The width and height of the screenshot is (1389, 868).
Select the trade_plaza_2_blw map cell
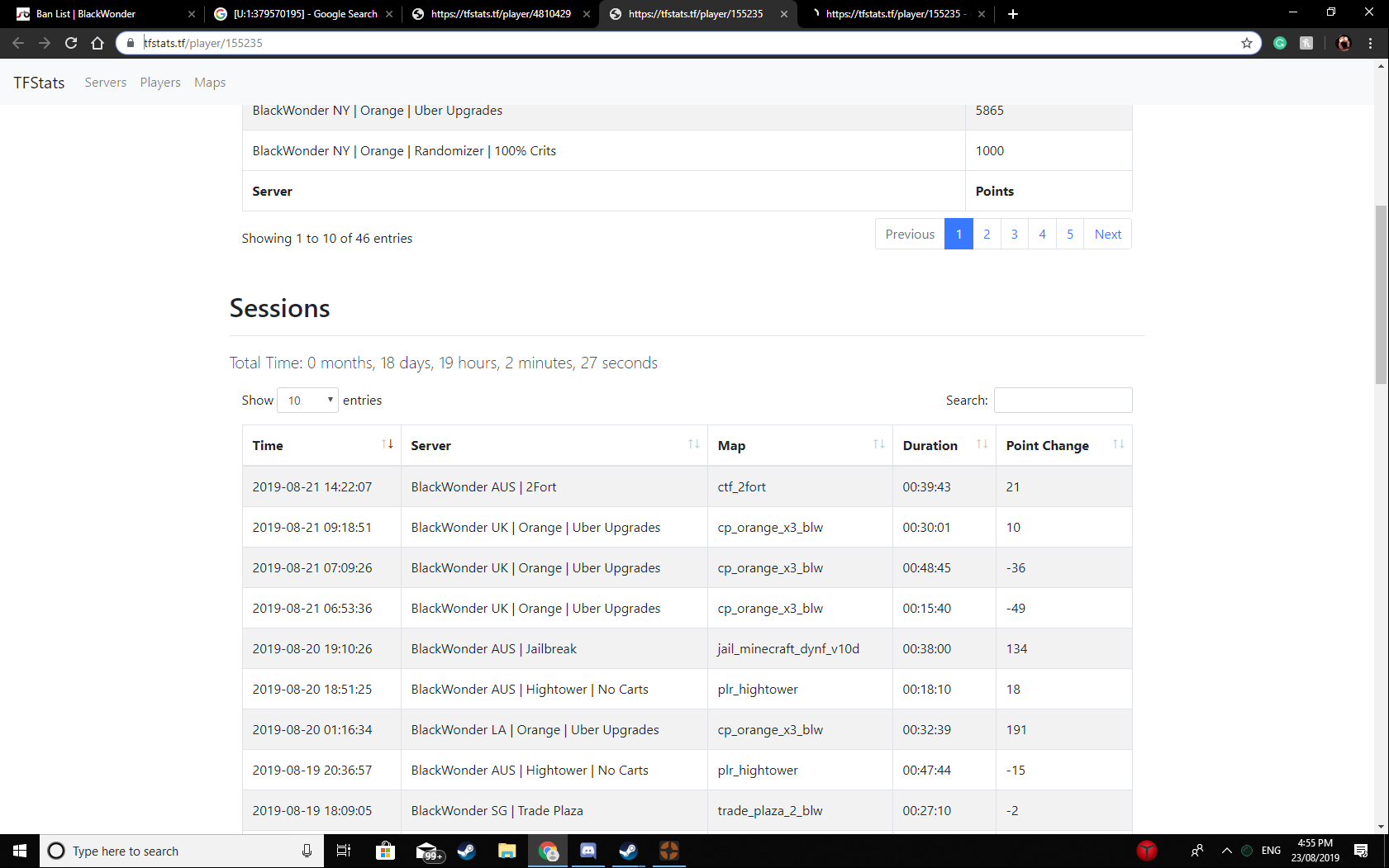point(800,810)
